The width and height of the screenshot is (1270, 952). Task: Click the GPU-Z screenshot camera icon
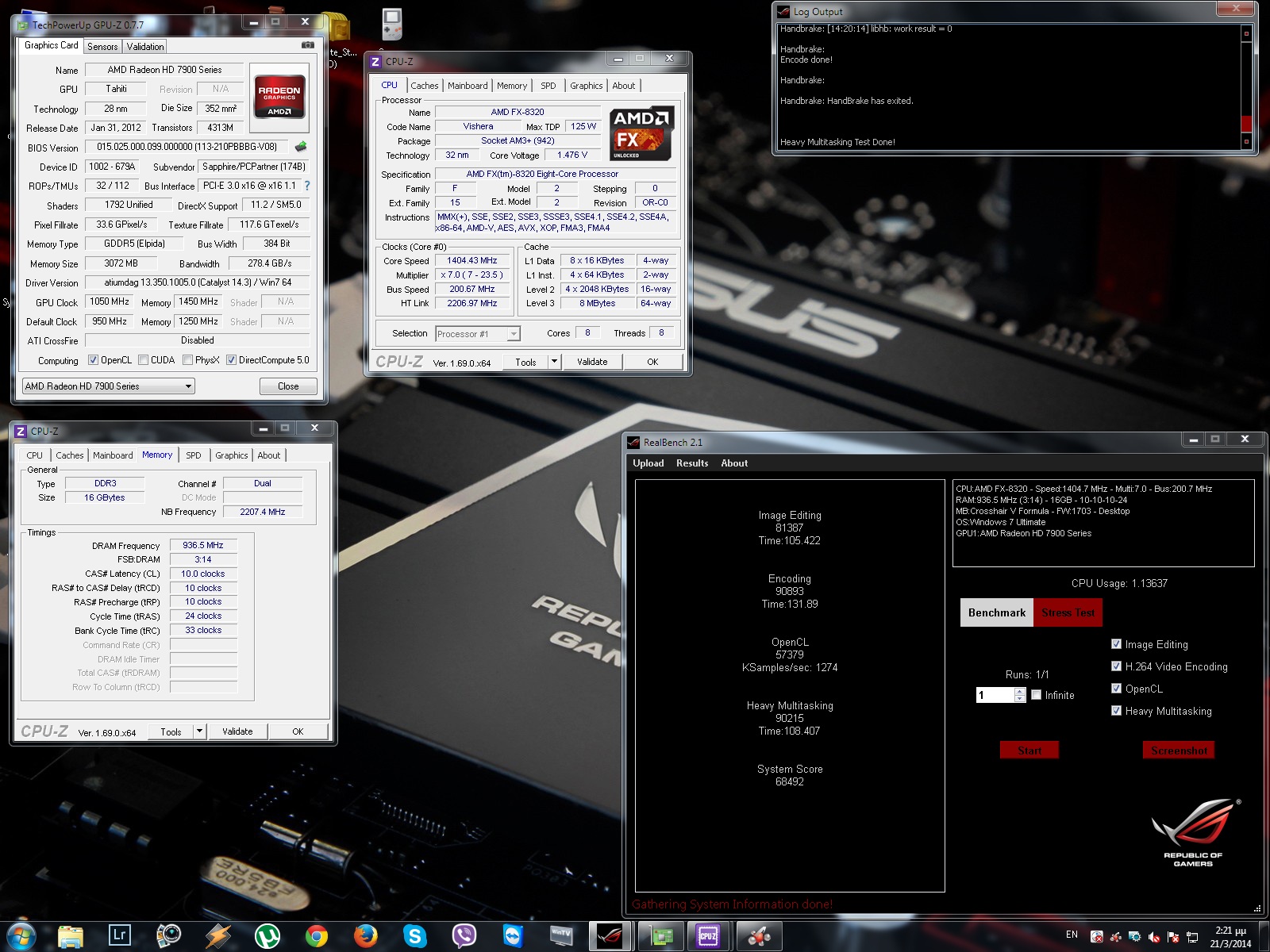tap(307, 45)
